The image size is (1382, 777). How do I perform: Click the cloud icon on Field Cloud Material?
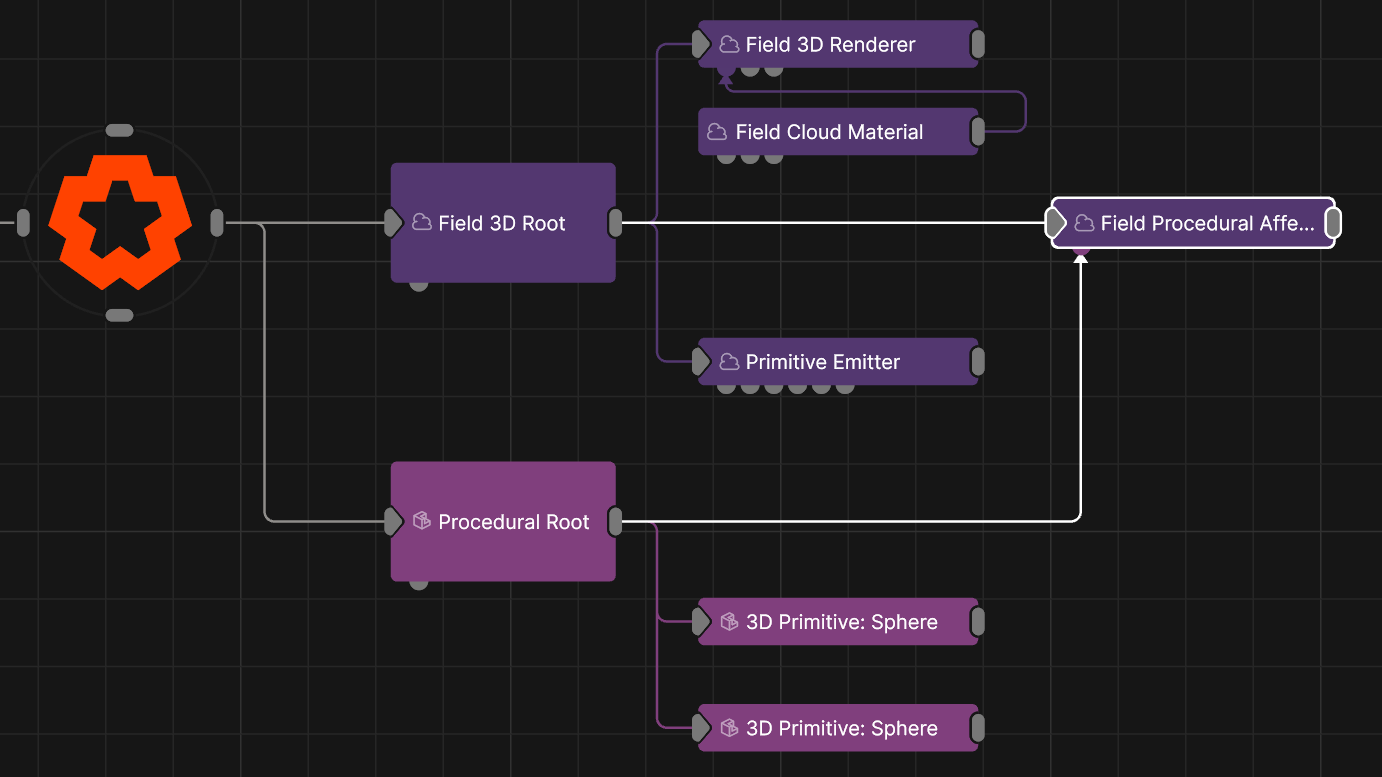pos(717,132)
